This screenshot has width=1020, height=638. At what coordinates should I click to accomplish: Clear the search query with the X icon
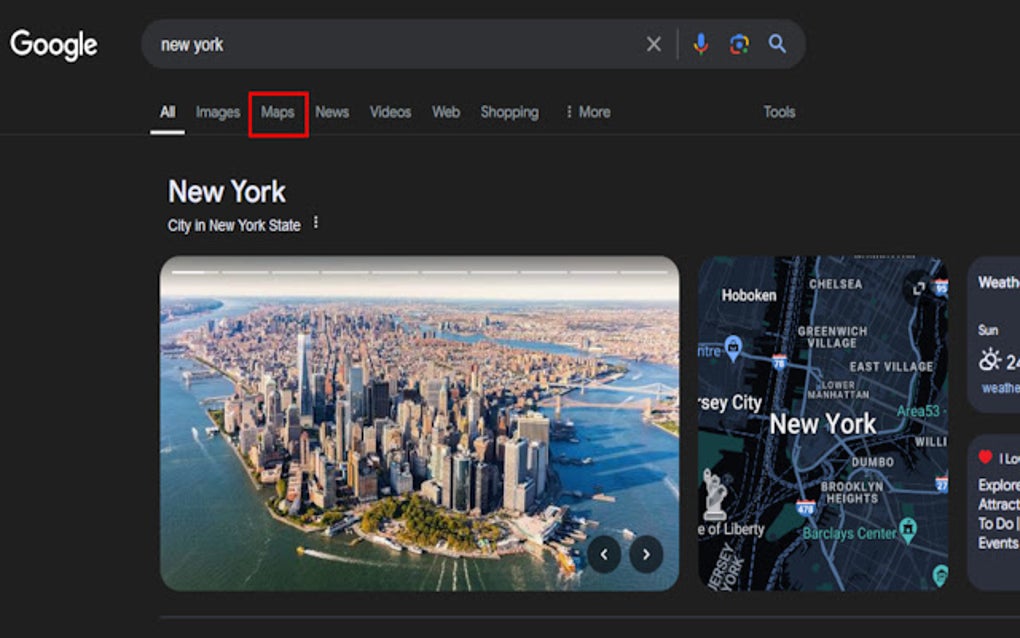tap(654, 43)
